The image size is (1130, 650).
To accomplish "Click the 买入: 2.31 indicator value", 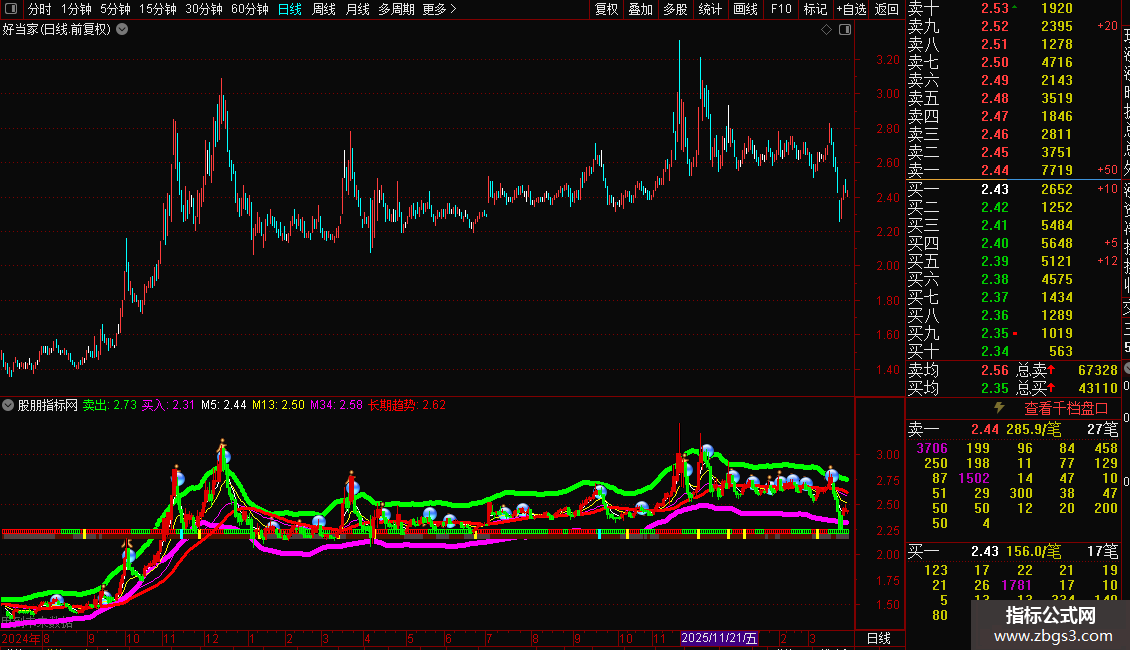I will [x=168, y=405].
